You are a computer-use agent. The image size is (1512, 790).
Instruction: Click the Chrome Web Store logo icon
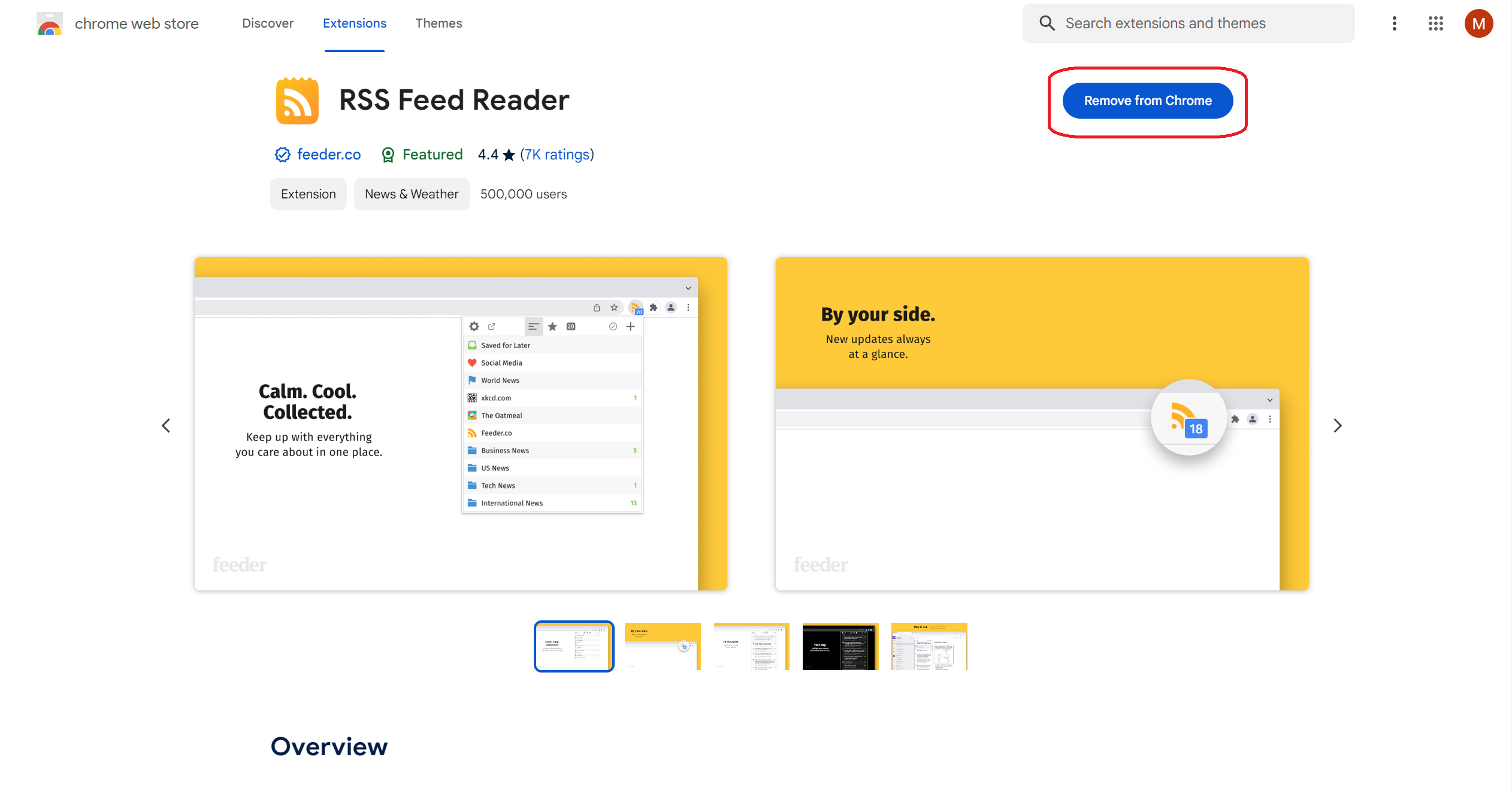pyautogui.click(x=48, y=23)
